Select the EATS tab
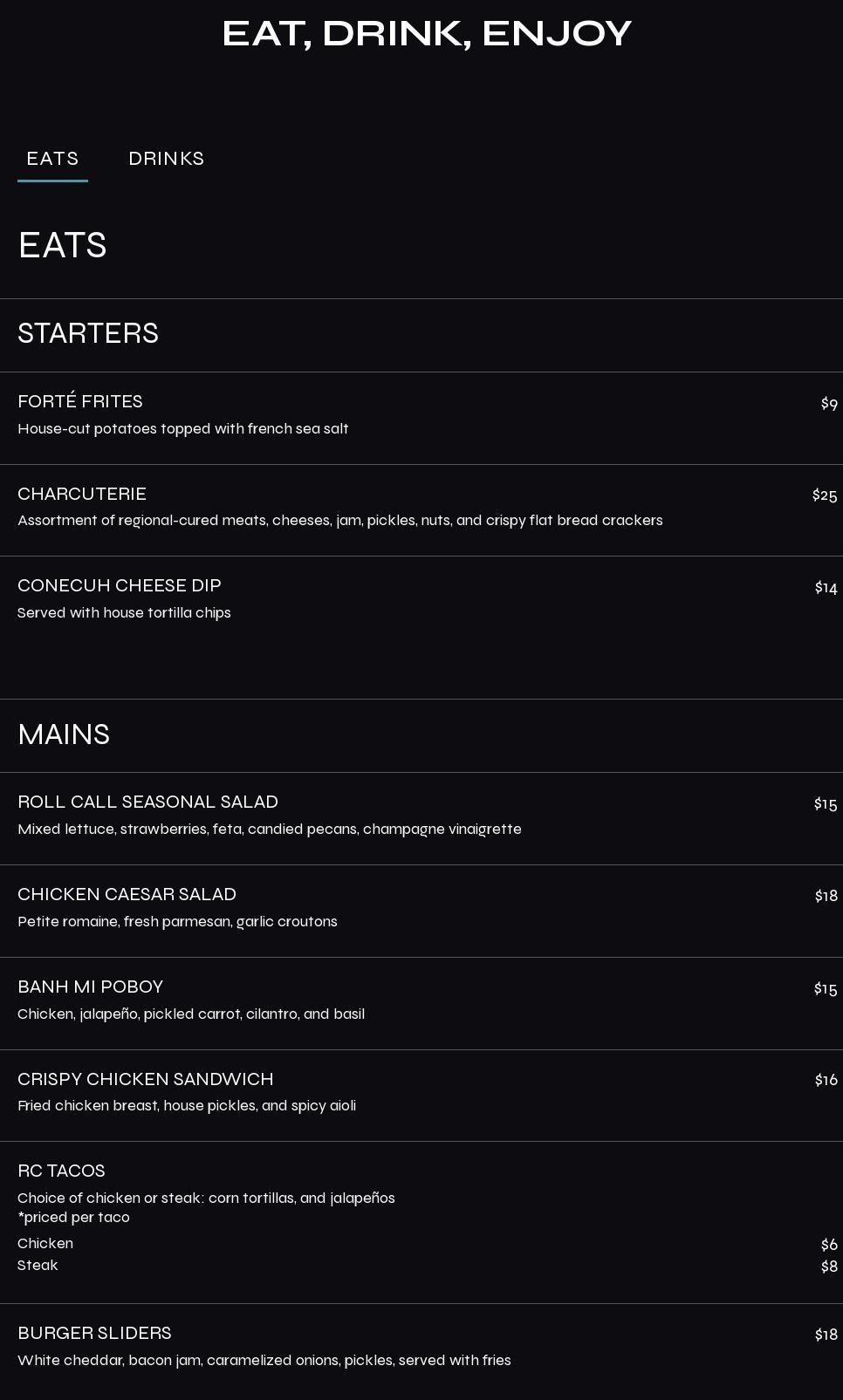 click(x=52, y=159)
